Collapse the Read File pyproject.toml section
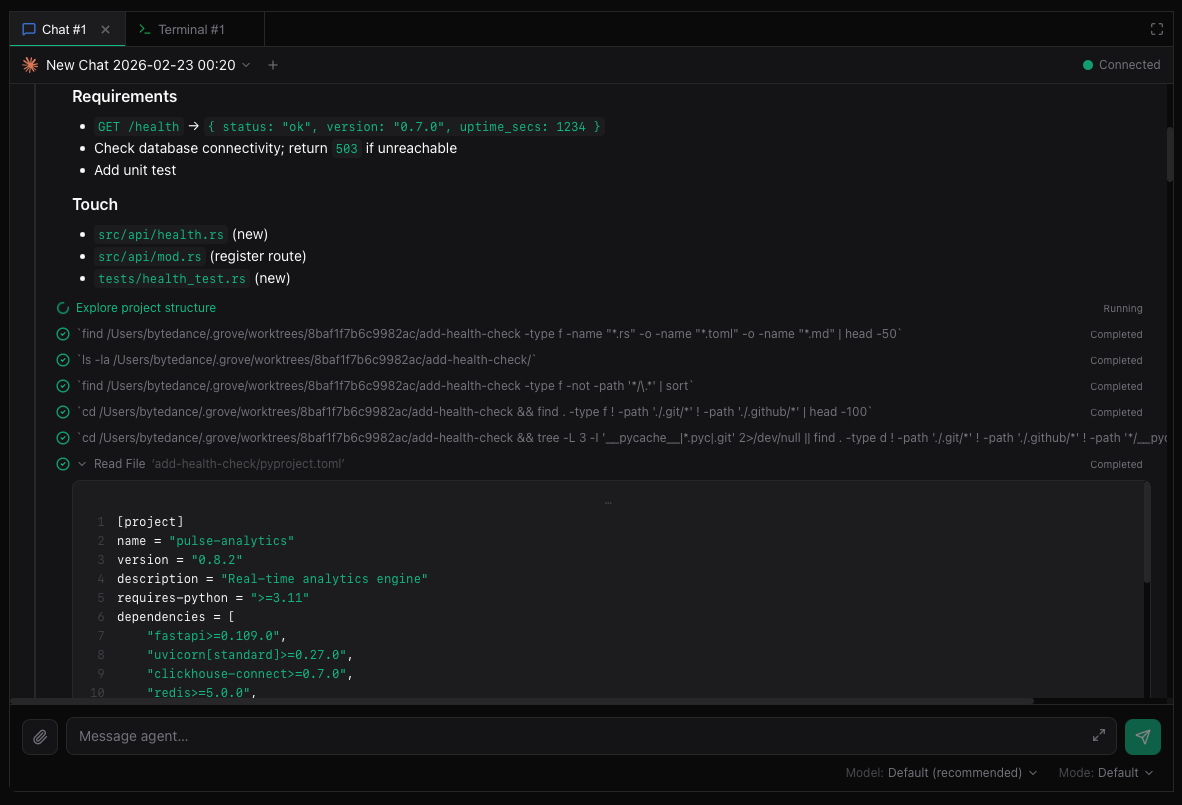1182x805 pixels. (82, 464)
